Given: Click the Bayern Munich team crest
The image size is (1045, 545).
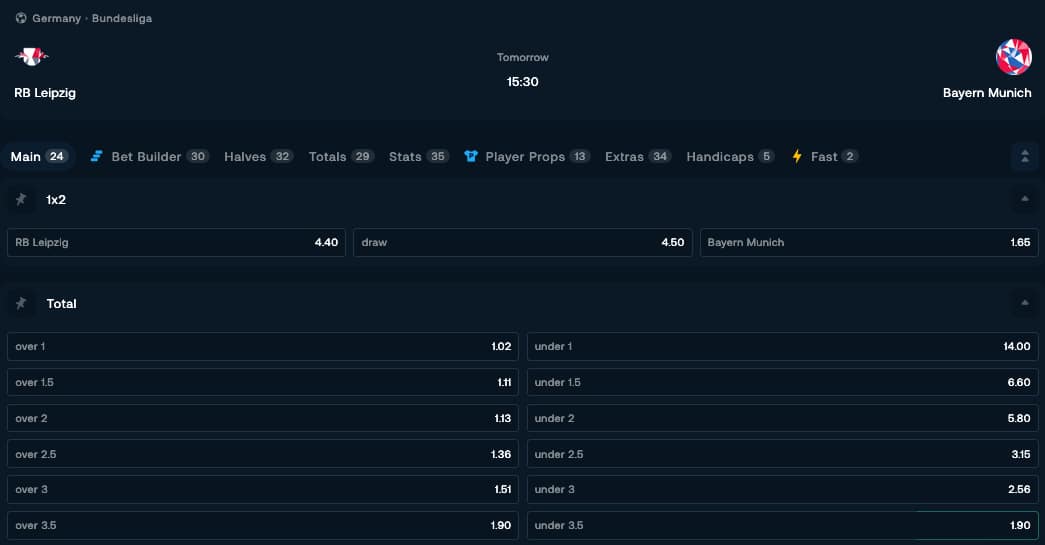Looking at the screenshot, I should [x=1014, y=57].
